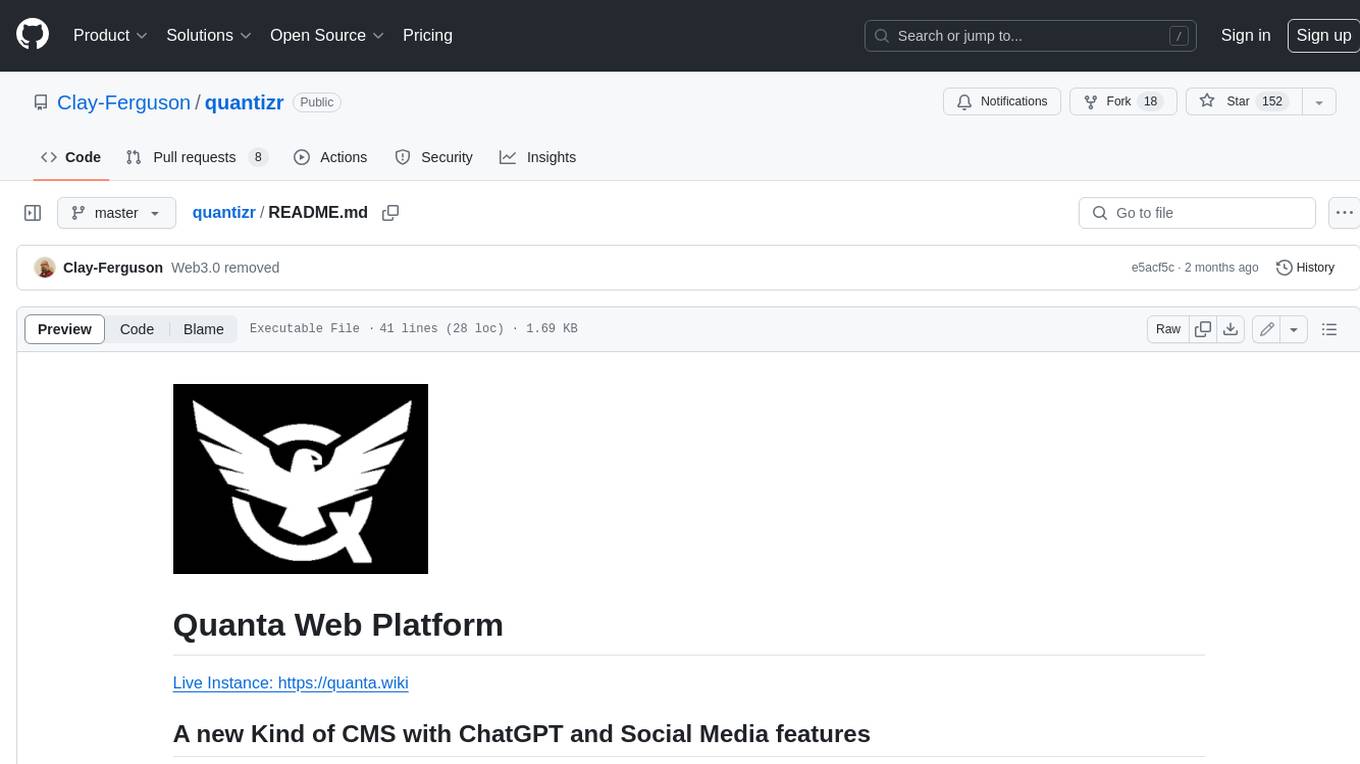Image resolution: width=1360 pixels, height=764 pixels.
Task: Open the edit options dropdown arrow
Action: click(x=1294, y=329)
